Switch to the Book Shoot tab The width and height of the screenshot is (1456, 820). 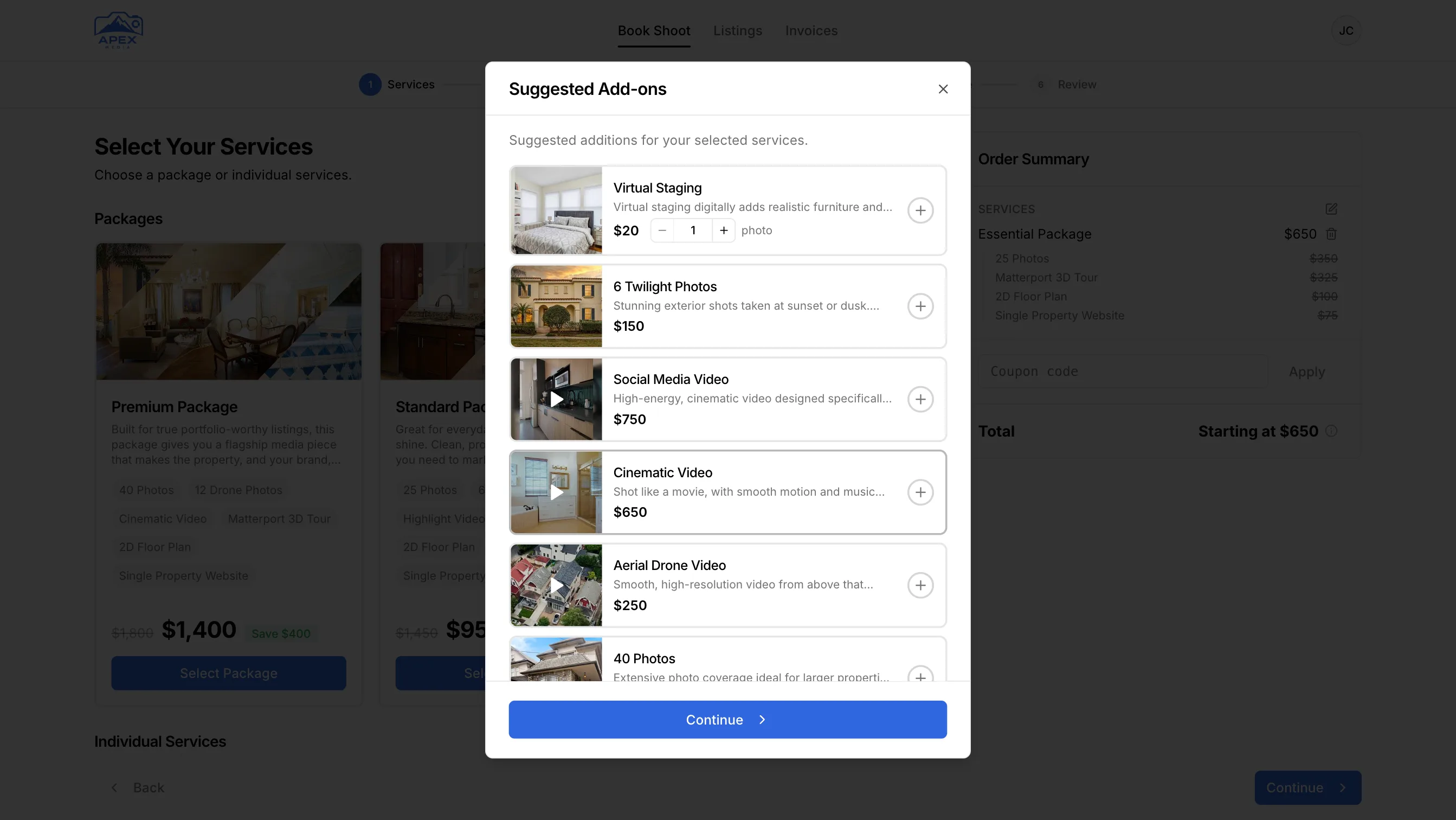tap(653, 30)
